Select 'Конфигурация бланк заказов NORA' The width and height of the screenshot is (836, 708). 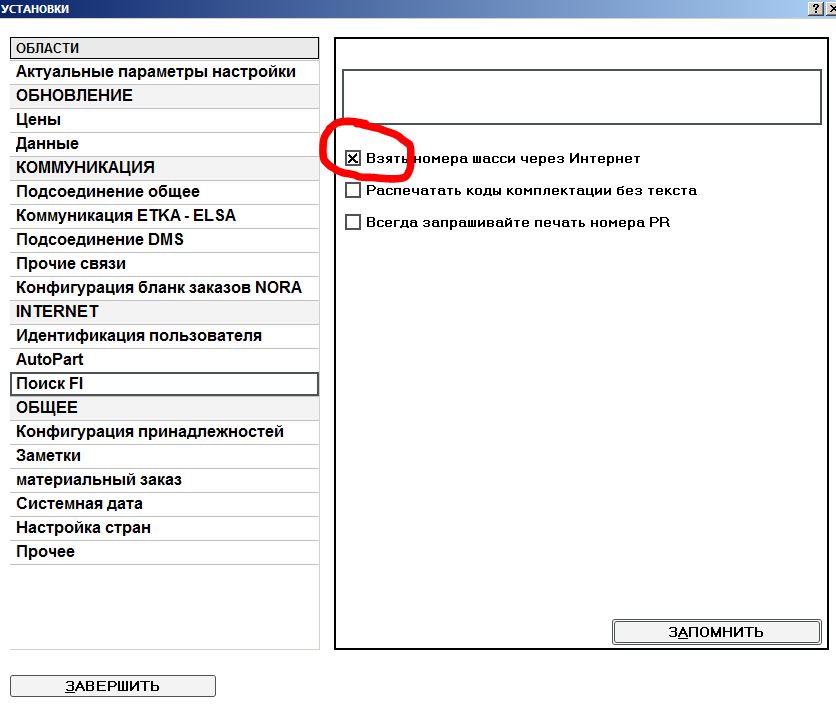(159, 288)
